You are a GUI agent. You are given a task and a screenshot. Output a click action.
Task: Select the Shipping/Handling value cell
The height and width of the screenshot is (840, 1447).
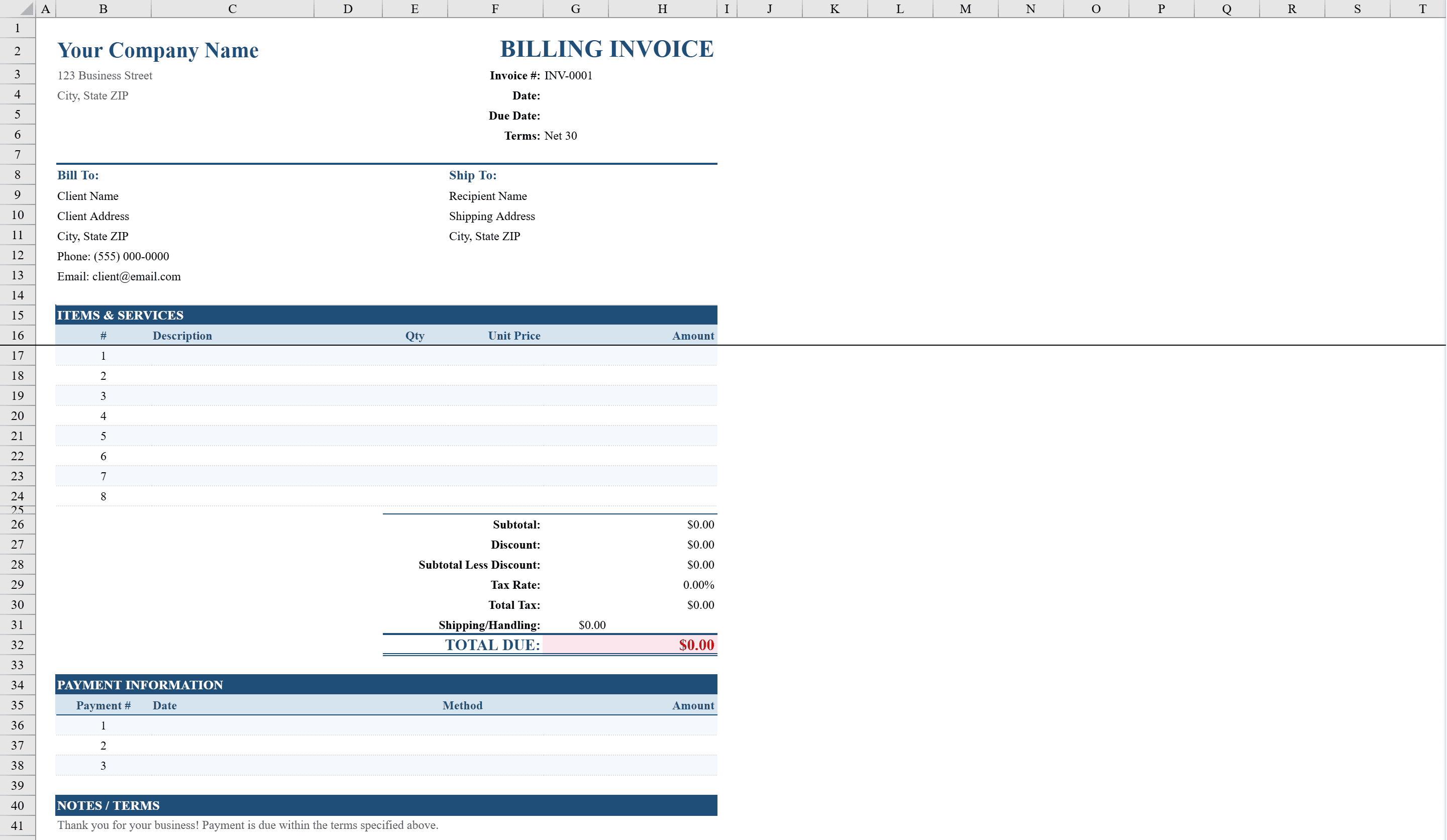pos(592,625)
